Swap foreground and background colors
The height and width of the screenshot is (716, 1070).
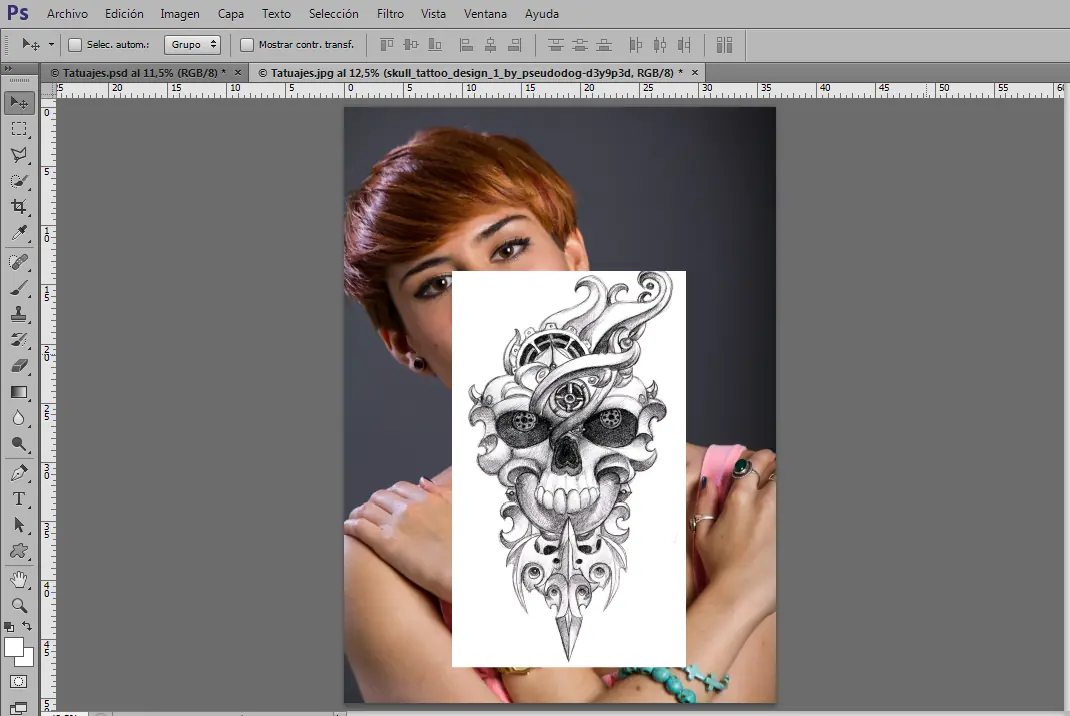[x=27, y=626]
